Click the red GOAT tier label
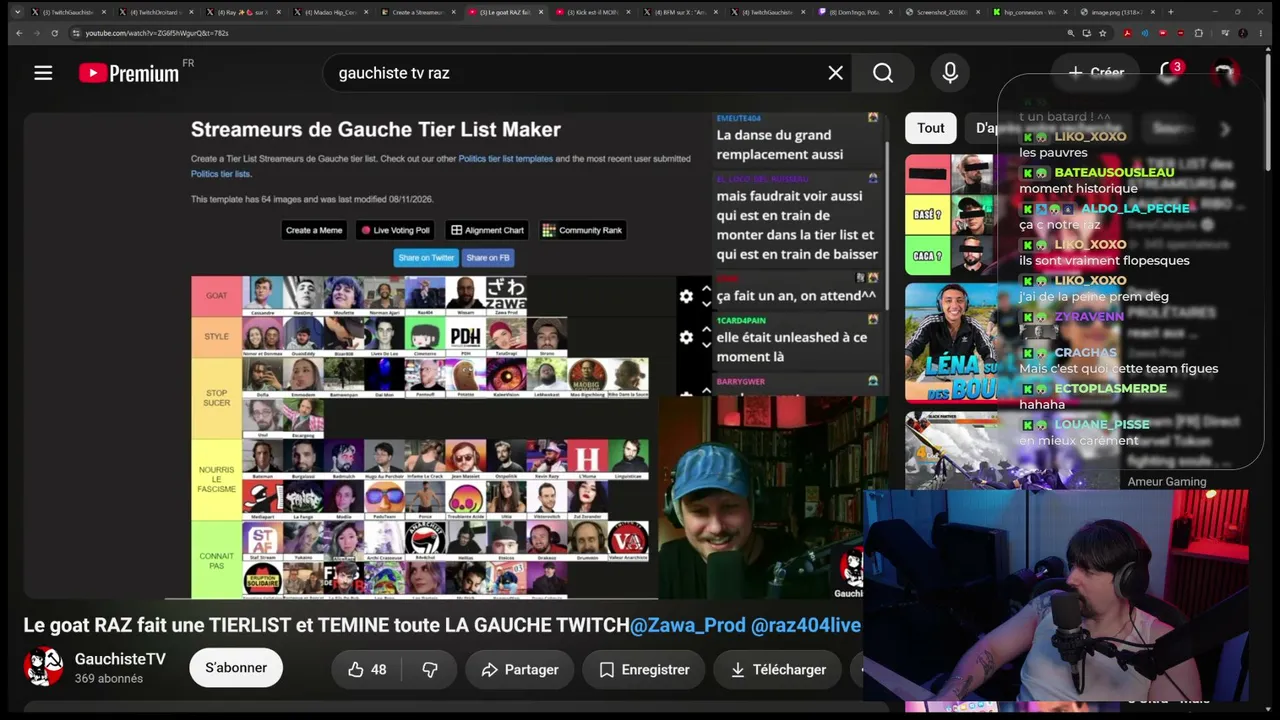The height and width of the screenshot is (720, 1280). tap(216, 296)
